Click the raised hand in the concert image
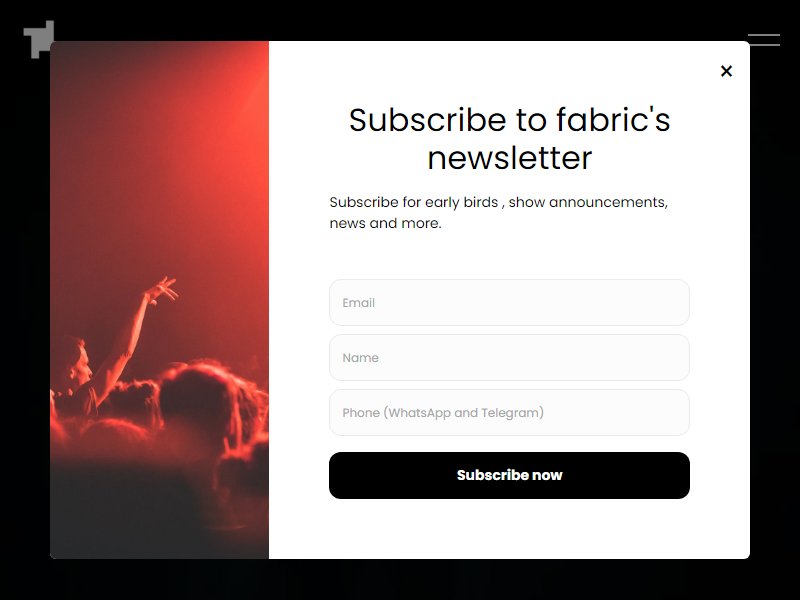 pos(161,290)
